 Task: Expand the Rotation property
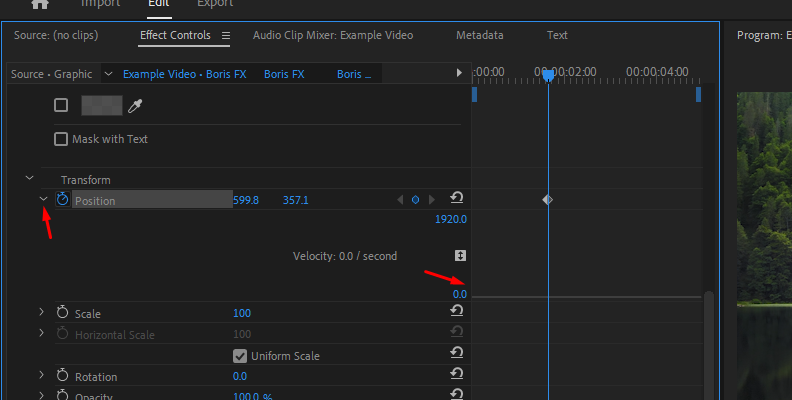(x=42, y=375)
